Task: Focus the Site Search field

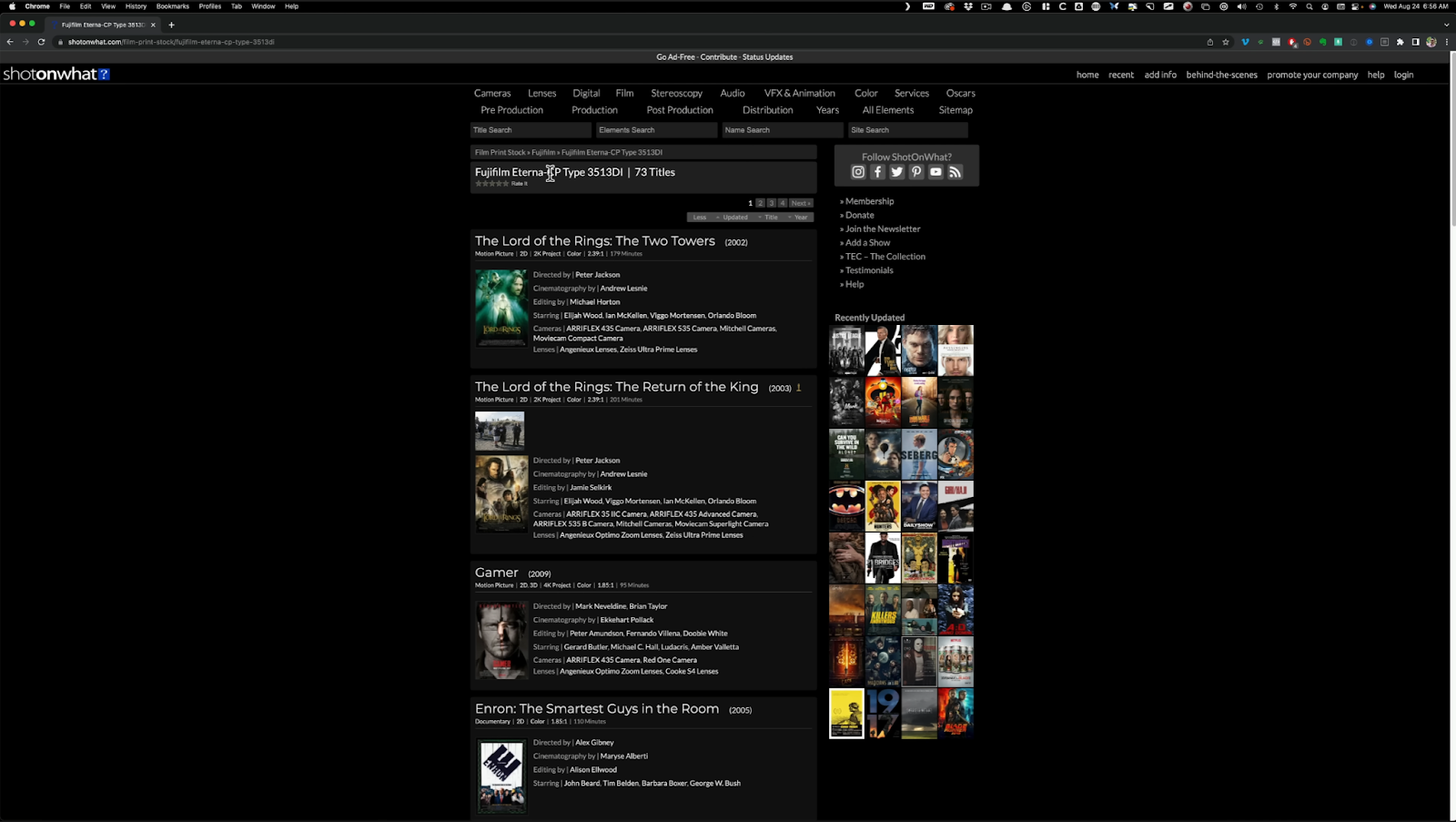Action: click(908, 130)
